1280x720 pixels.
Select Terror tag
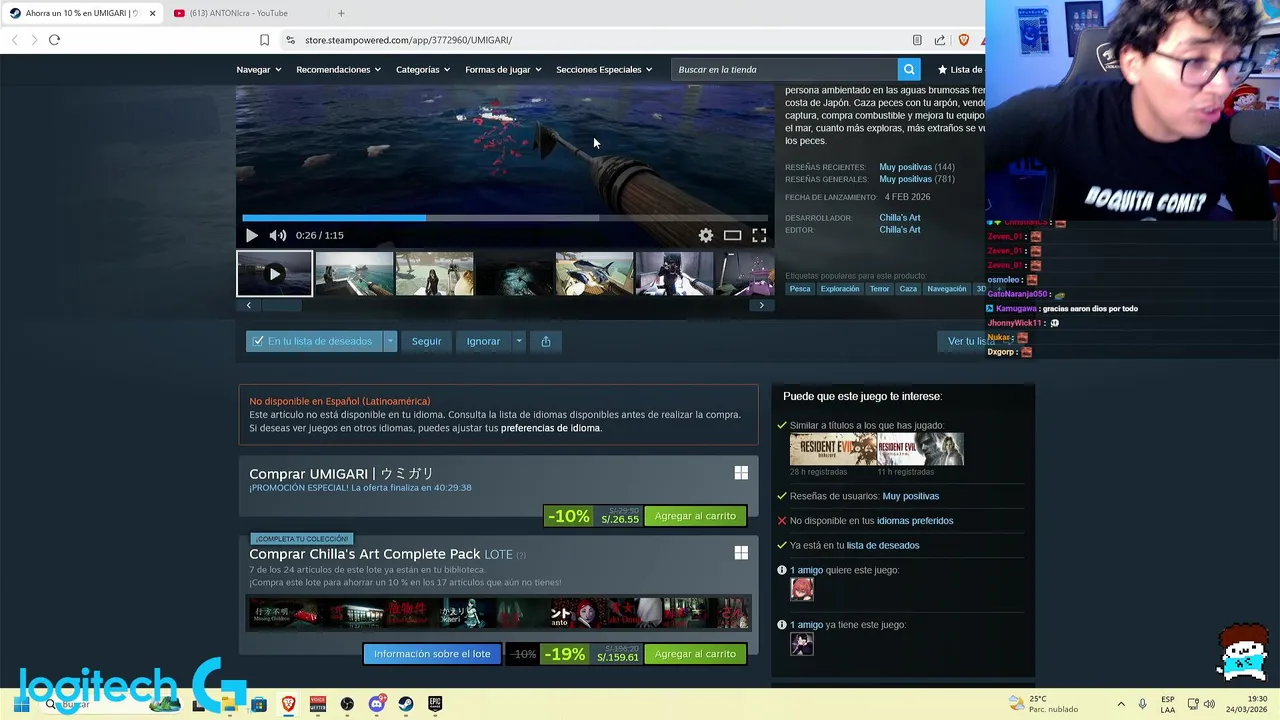[879, 289]
